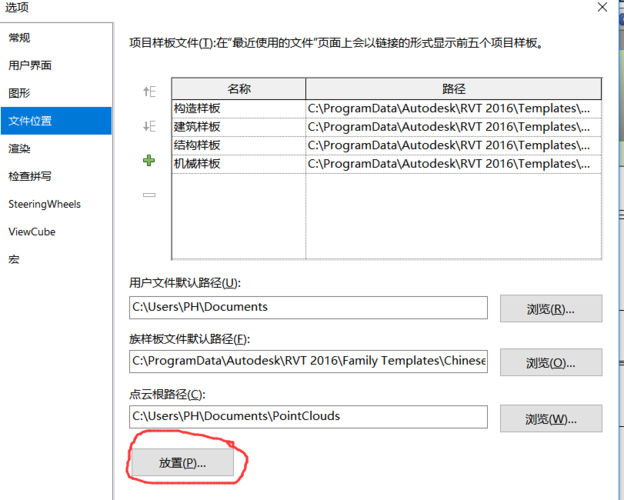Open the 用户界面 options category
624x500 pixels.
click(57, 65)
